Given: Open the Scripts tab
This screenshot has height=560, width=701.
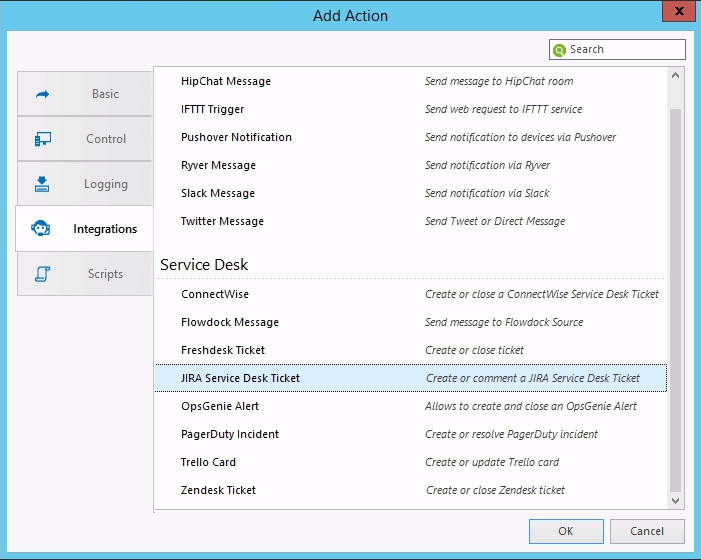Looking at the screenshot, I should pos(85,274).
